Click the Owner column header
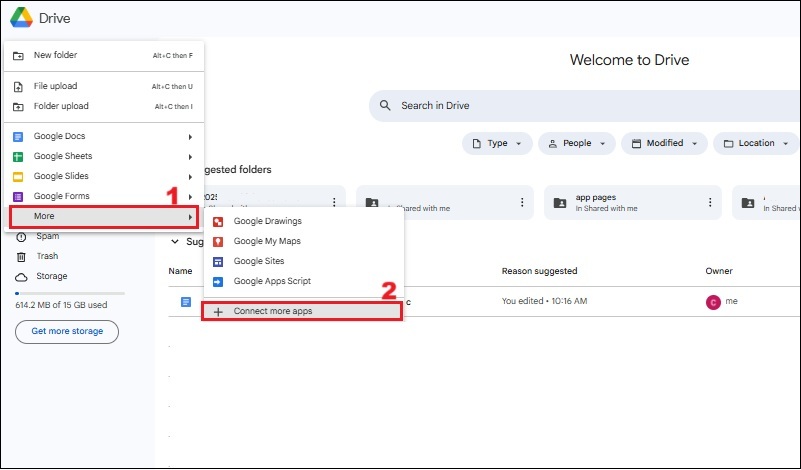Screen dimensions: 801x470 (x=719, y=271)
